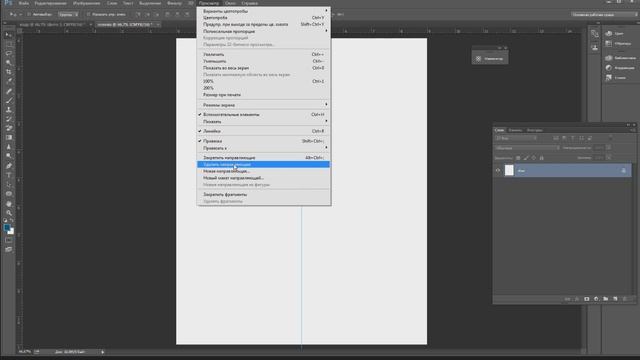Open the layer filter type dropdown
This screenshot has width=640, height=360.
pyautogui.click(x=516, y=138)
